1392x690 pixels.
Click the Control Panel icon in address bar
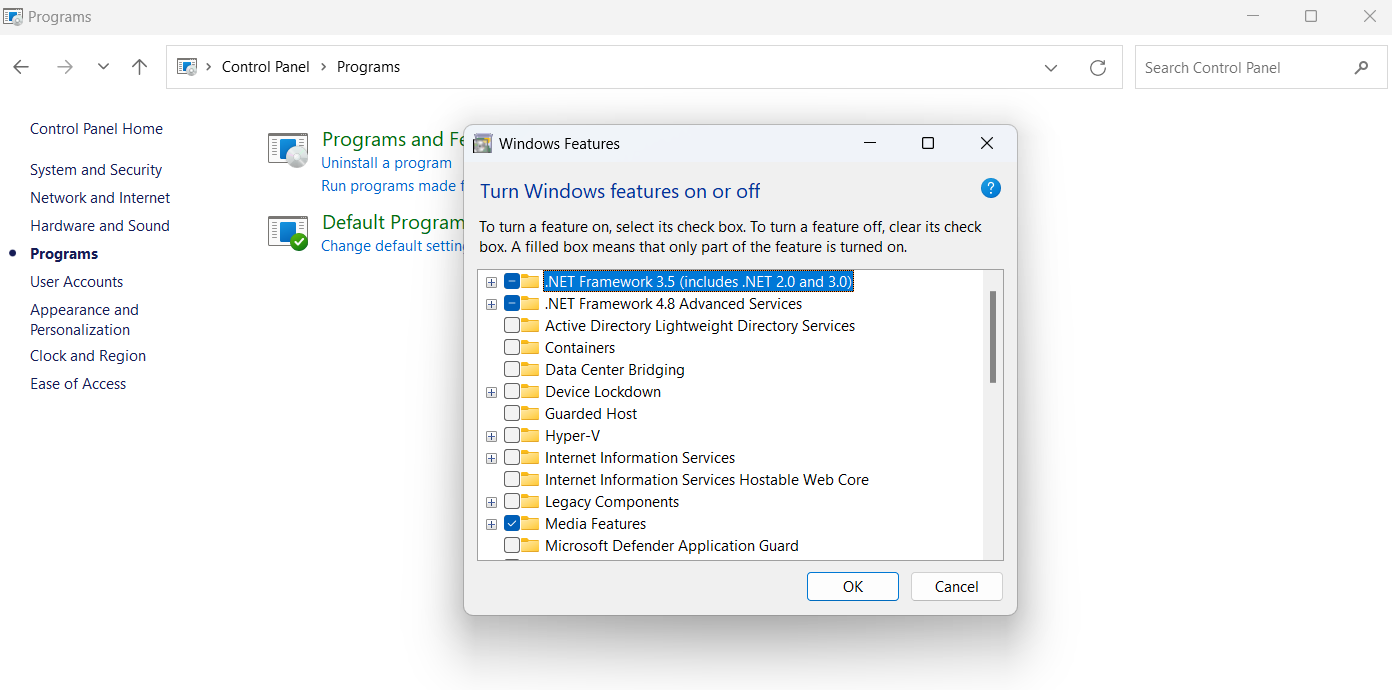[187, 67]
